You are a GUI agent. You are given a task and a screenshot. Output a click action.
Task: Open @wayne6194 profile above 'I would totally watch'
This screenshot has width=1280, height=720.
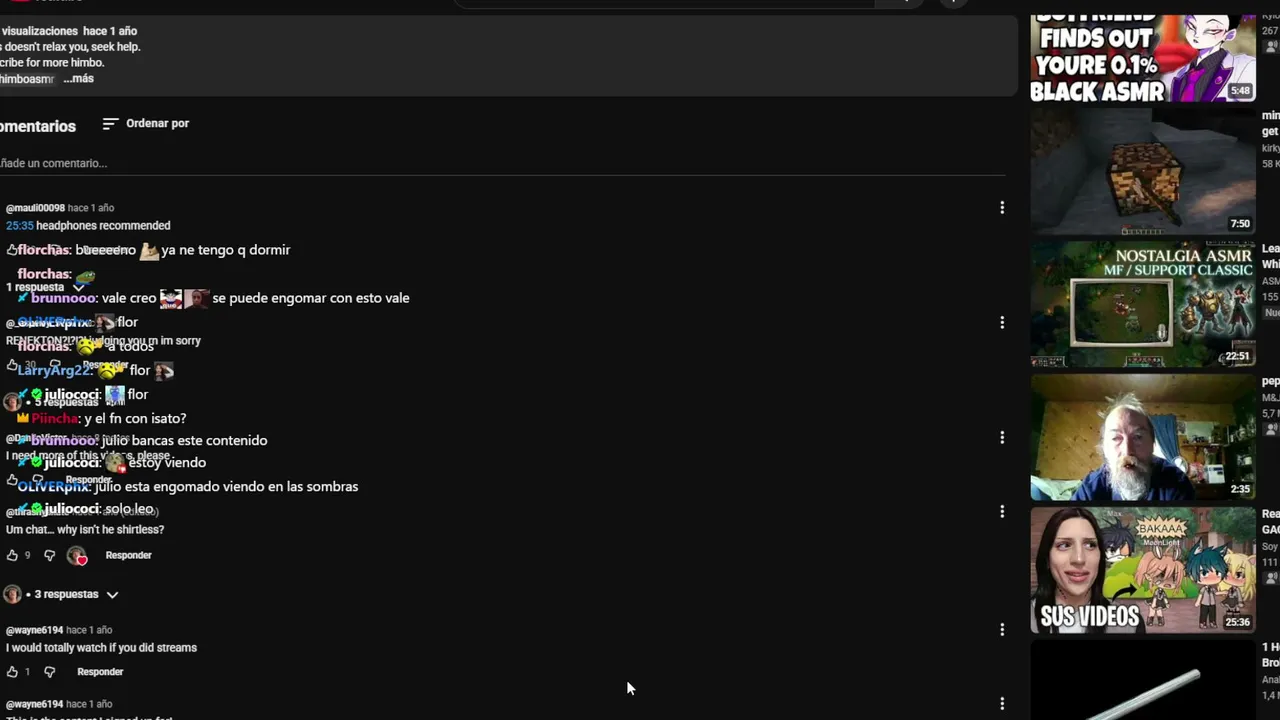point(34,630)
